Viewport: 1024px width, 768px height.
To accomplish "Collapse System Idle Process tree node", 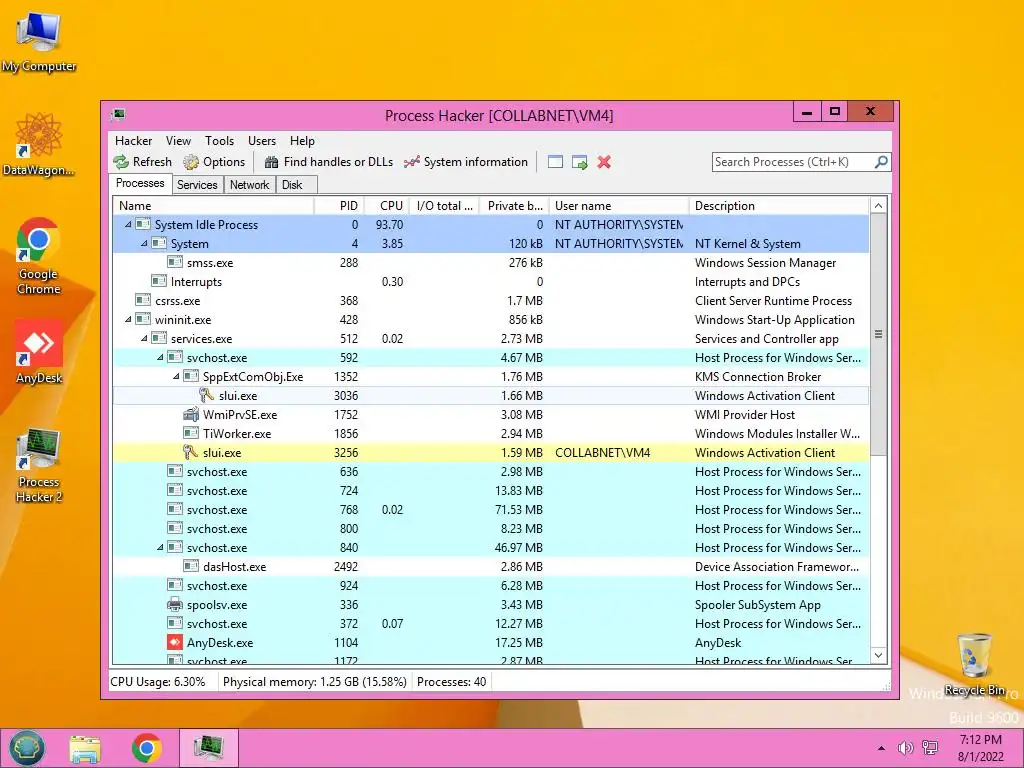I will 128,224.
